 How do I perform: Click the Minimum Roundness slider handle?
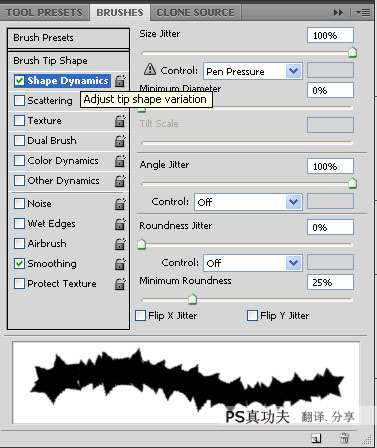(x=193, y=299)
